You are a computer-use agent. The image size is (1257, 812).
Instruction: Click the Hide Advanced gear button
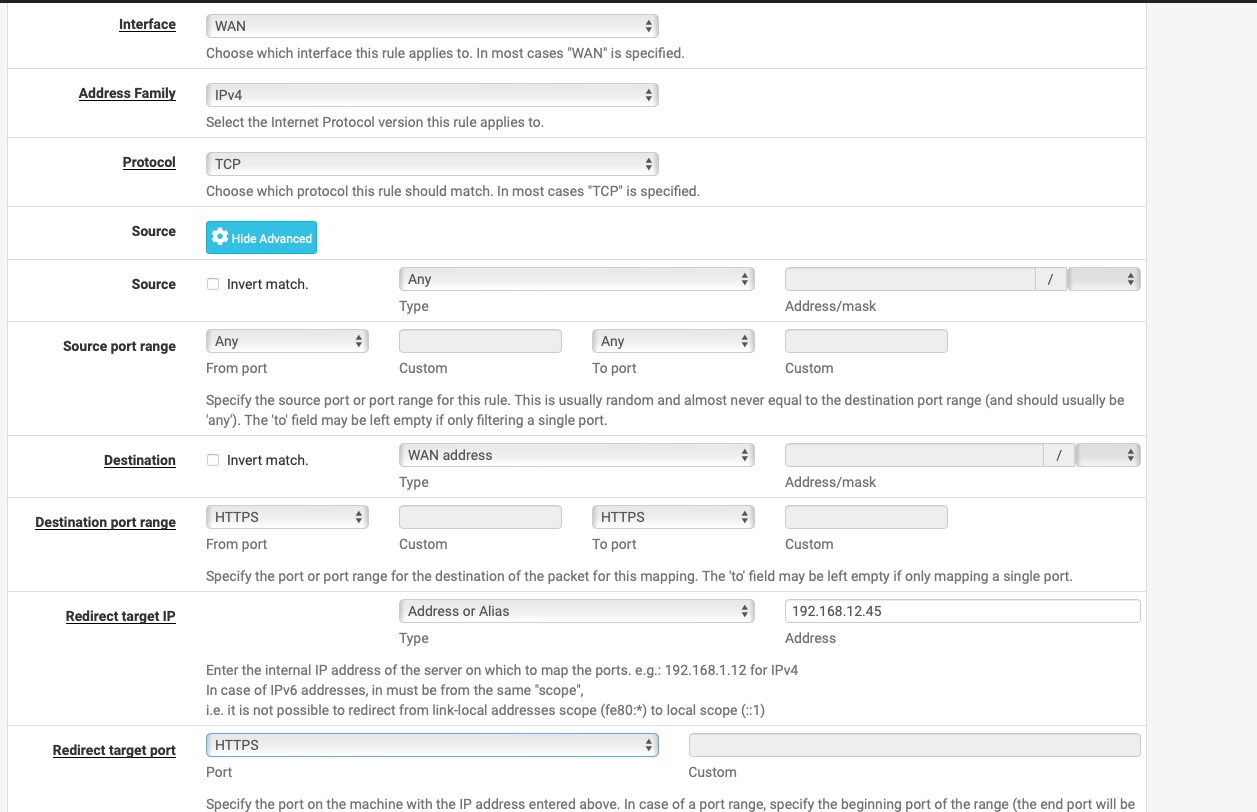261,238
